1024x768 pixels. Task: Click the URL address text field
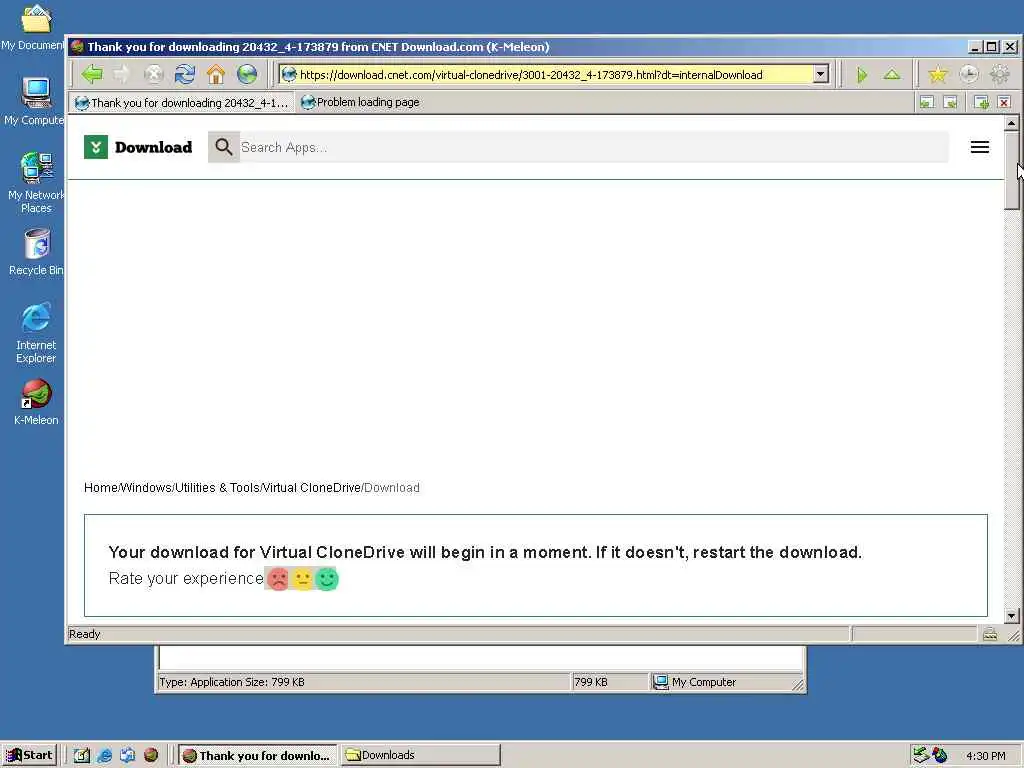[x=555, y=74]
